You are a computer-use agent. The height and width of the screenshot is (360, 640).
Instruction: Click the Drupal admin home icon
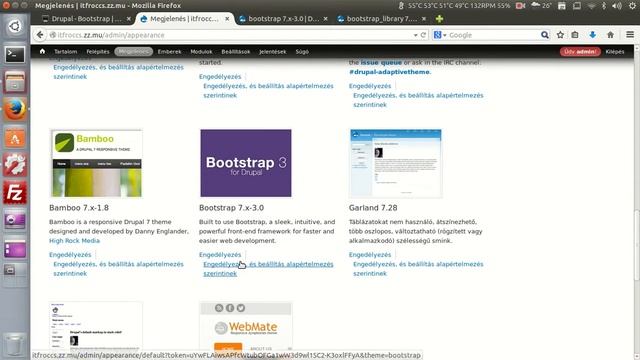pos(42,51)
